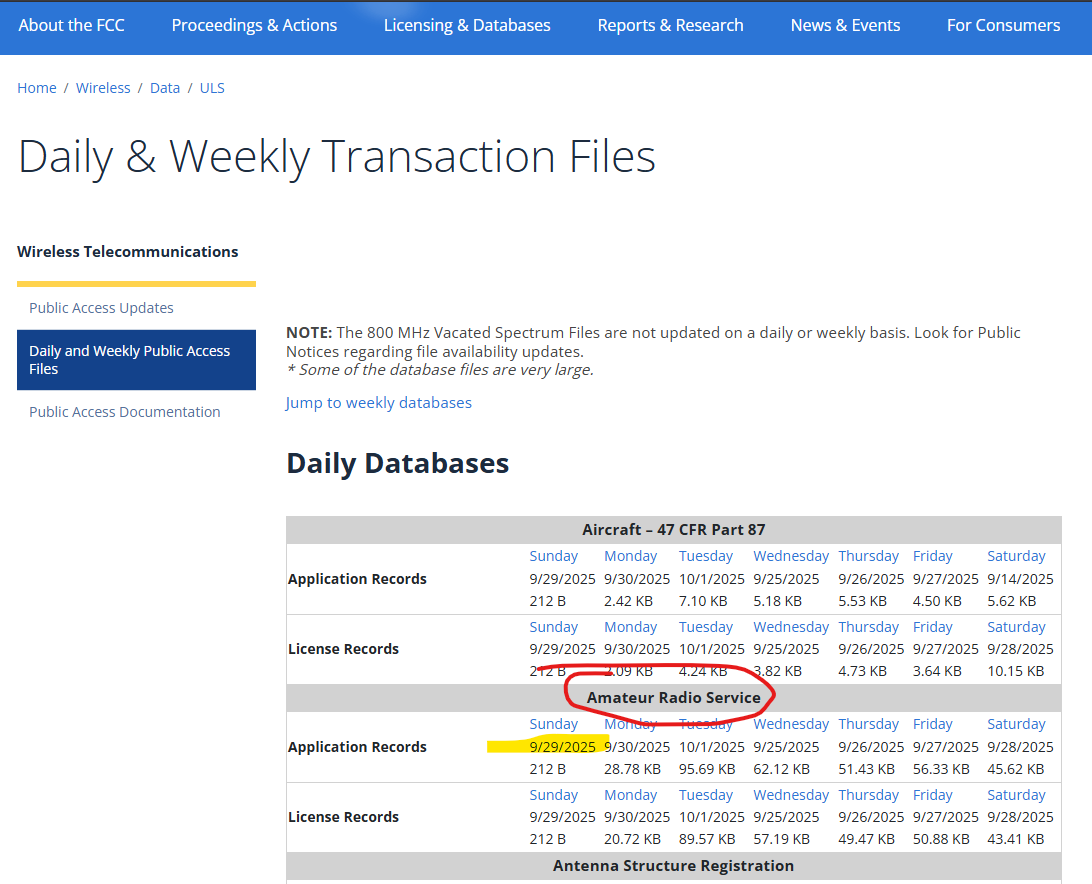Open Proceedings & Actions menu
The height and width of the screenshot is (884, 1092).
[x=254, y=26]
